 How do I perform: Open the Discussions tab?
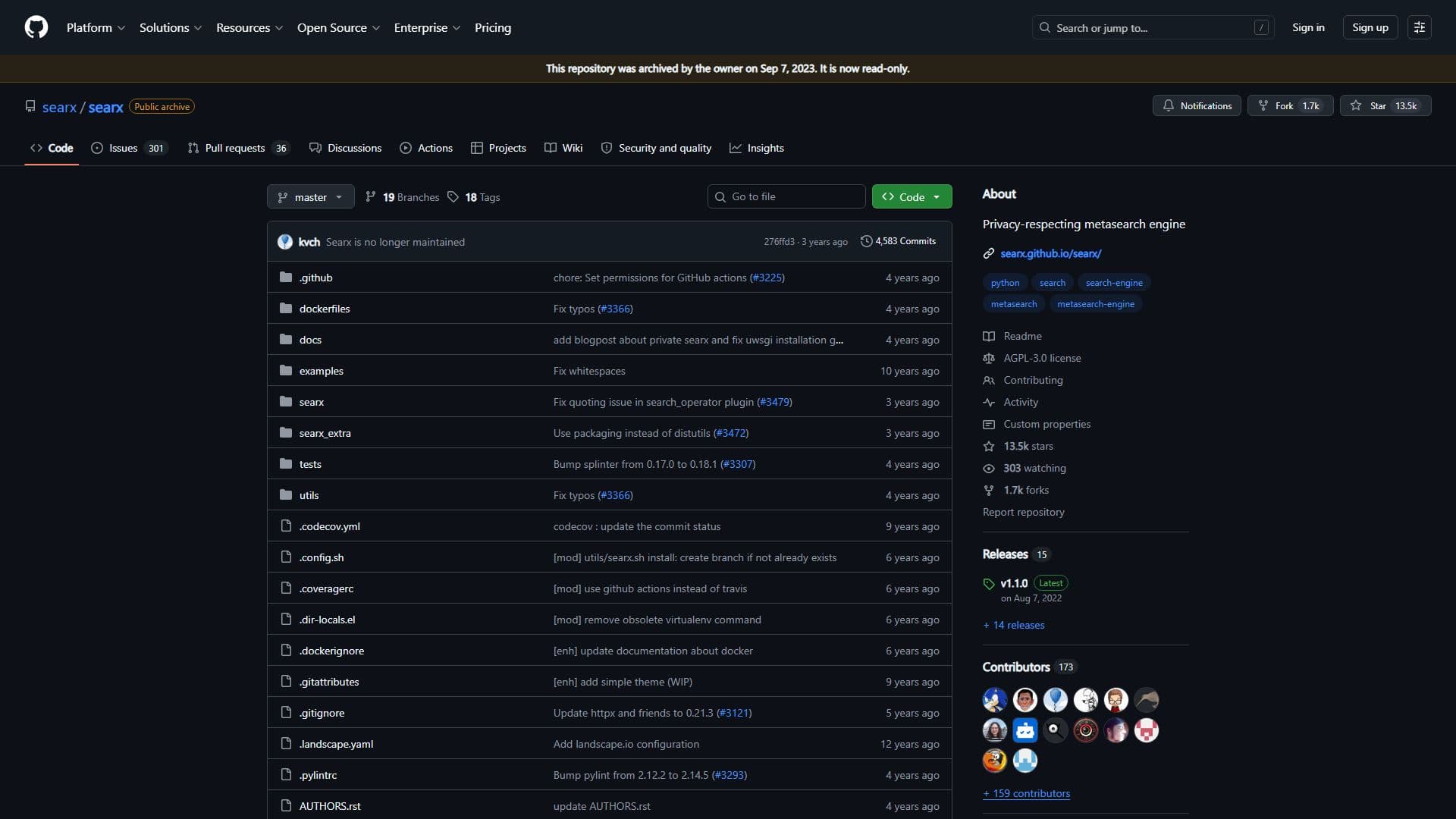[x=345, y=148]
